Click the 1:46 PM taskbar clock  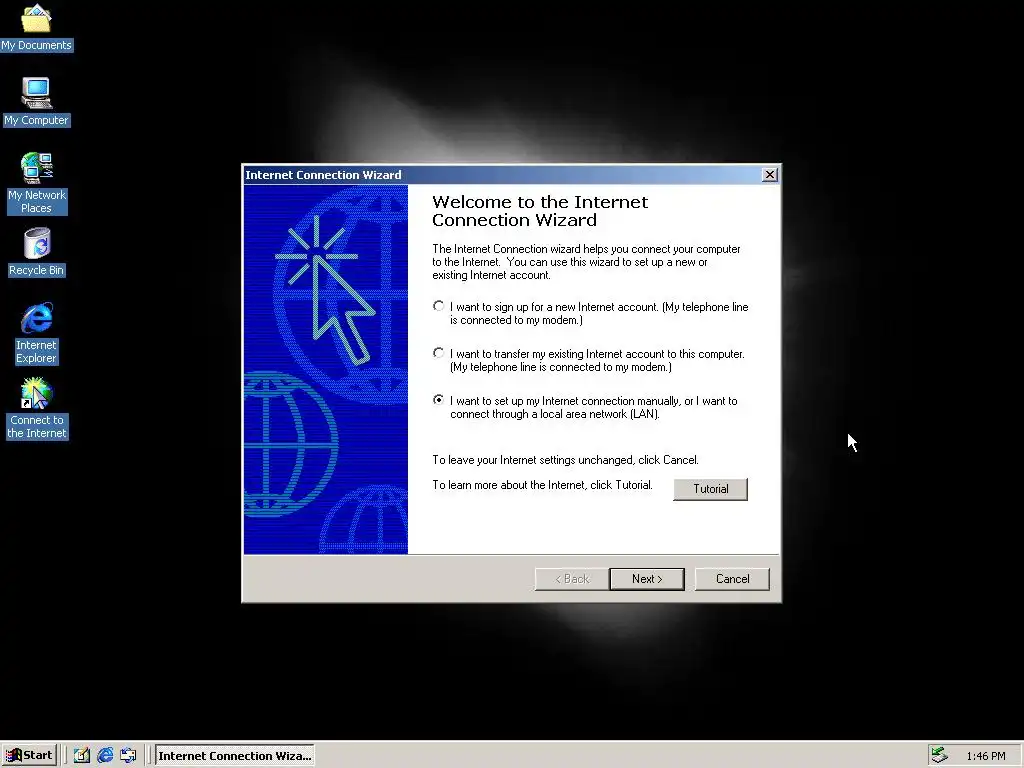point(985,756)
